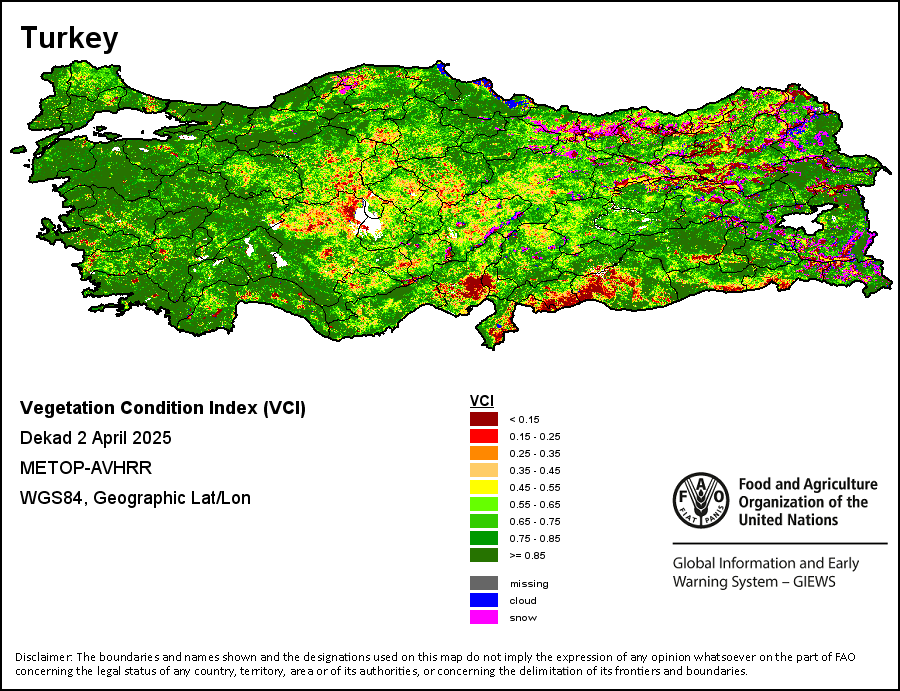Click the light orange '0.35 - 0.45' swatch
The width and height of the screenshot is (900, 691).
[484, 470]
